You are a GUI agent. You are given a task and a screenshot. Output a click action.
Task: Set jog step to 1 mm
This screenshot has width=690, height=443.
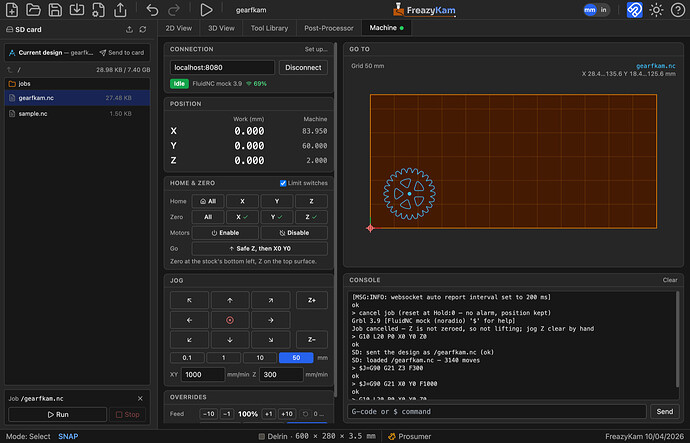click(x=224, y=358)
